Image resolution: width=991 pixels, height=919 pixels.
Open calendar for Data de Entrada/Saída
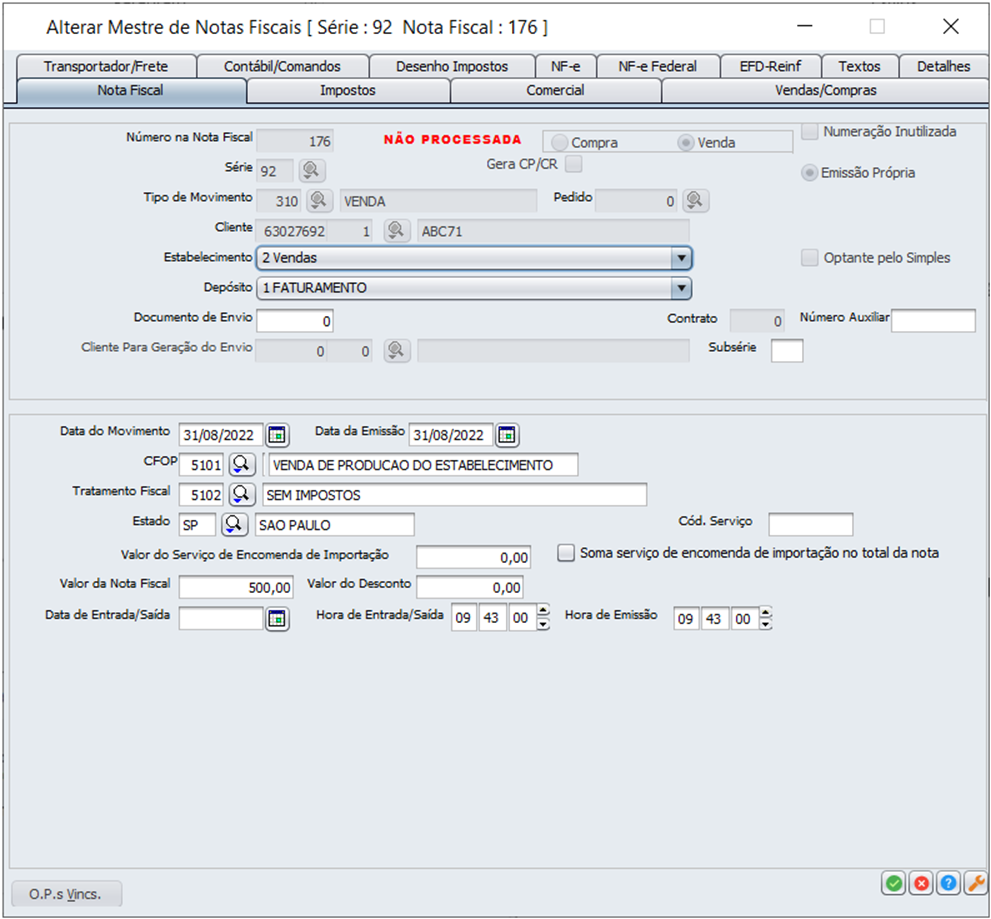click(x=277, y=619)
